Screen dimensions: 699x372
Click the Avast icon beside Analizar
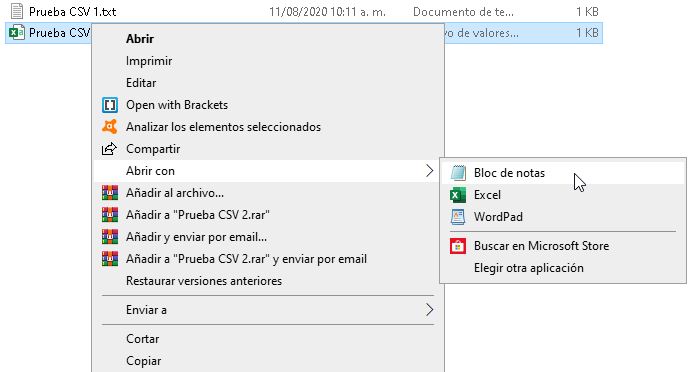(x=110, y=127)
